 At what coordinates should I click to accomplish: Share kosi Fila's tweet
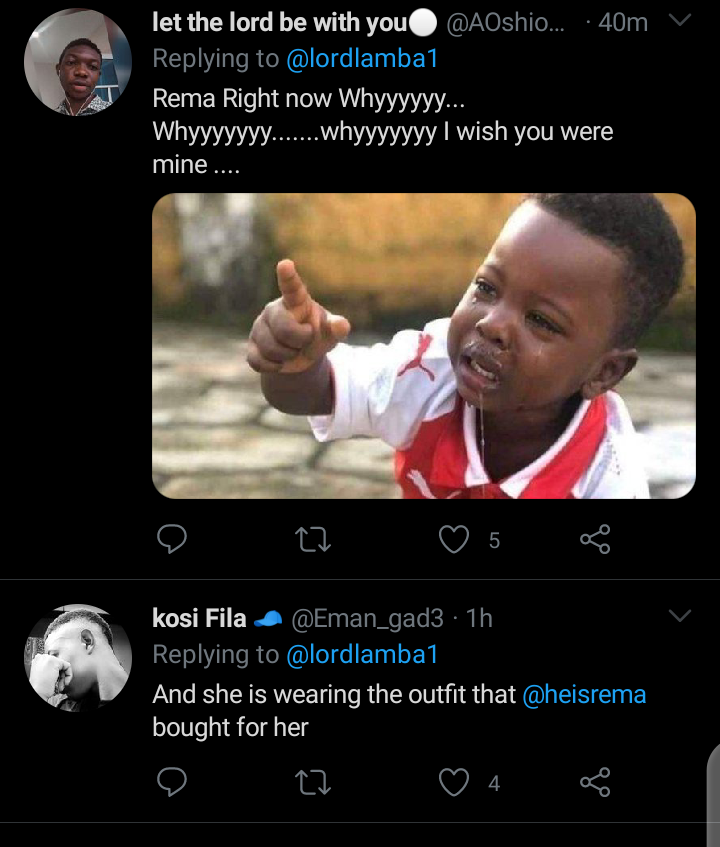pos(595,783)
